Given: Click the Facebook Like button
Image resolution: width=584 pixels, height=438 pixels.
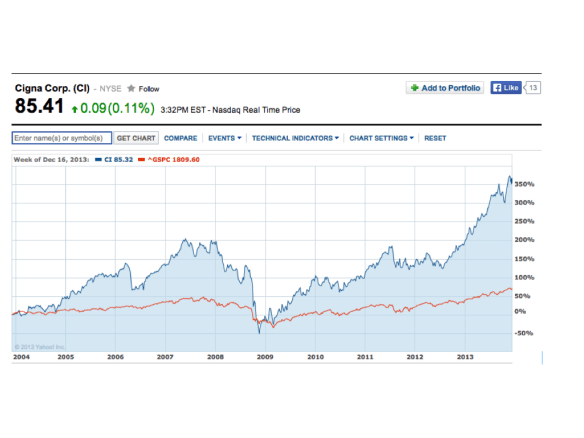Looking at the screenshot, I should coord(506,88).
